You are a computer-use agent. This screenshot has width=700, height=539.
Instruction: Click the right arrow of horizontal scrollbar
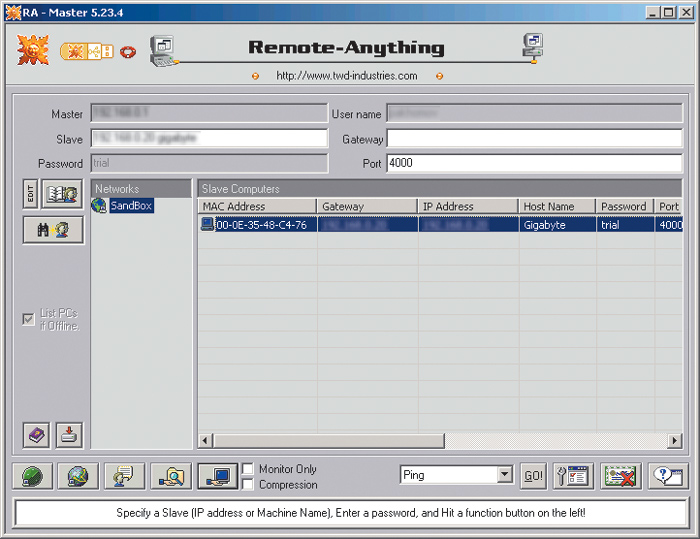point(675,441)
